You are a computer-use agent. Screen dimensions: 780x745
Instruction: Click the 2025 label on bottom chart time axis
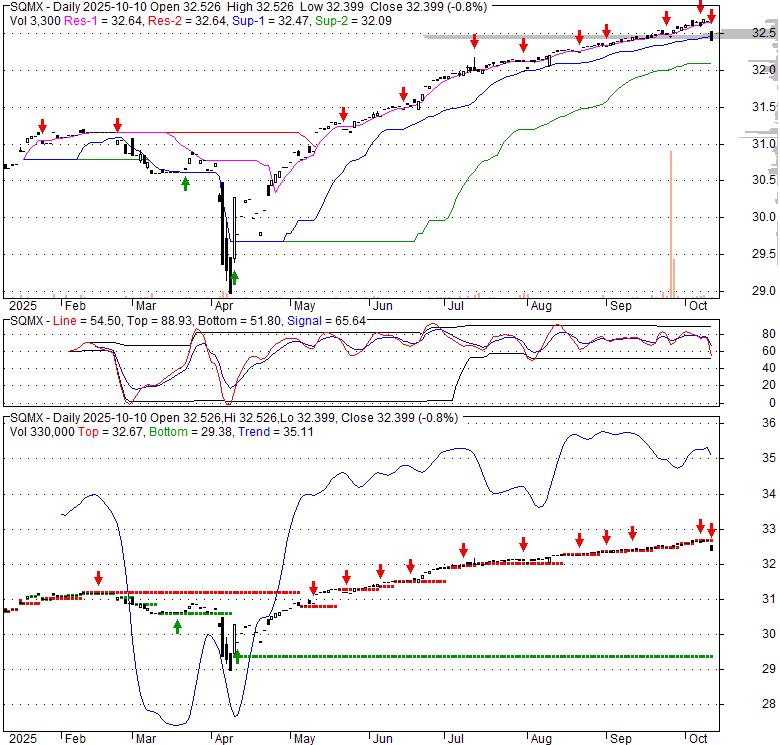click(23, 739)
